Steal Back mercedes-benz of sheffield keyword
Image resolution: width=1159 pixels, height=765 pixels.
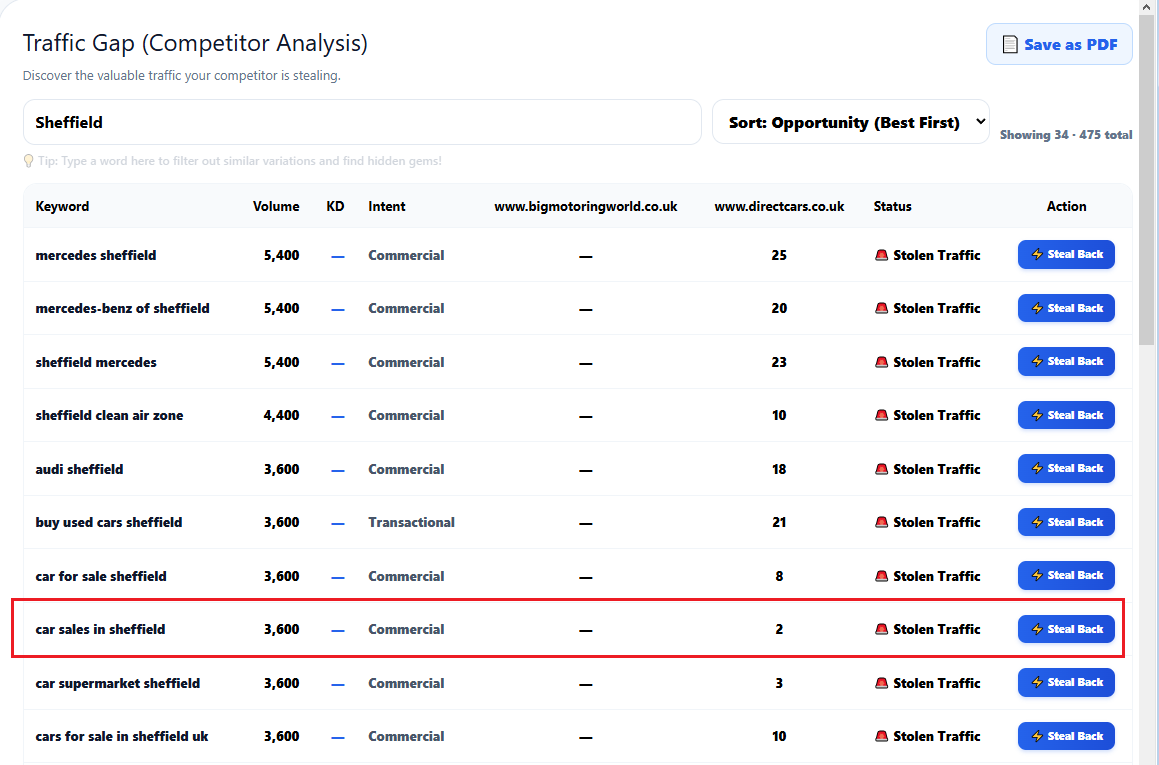click(x=1066, y=308)
